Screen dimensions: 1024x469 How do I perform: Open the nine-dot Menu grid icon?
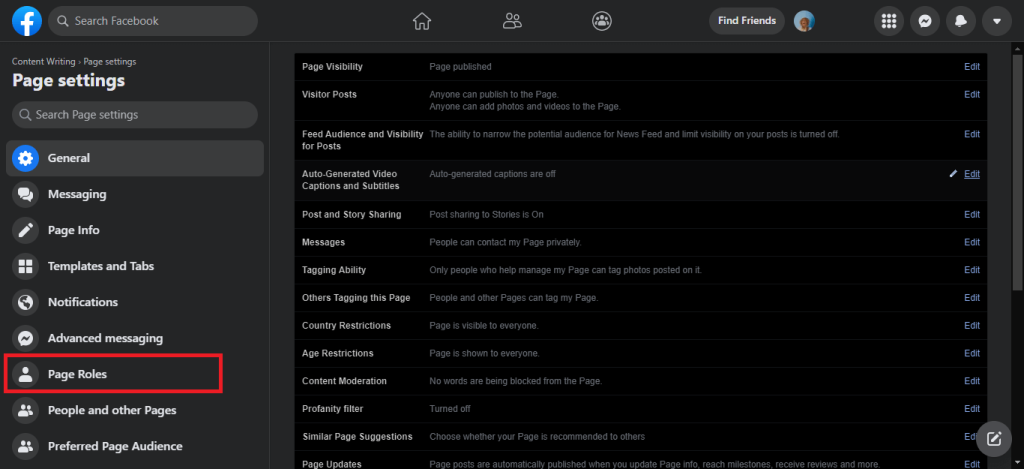(889, 21)
